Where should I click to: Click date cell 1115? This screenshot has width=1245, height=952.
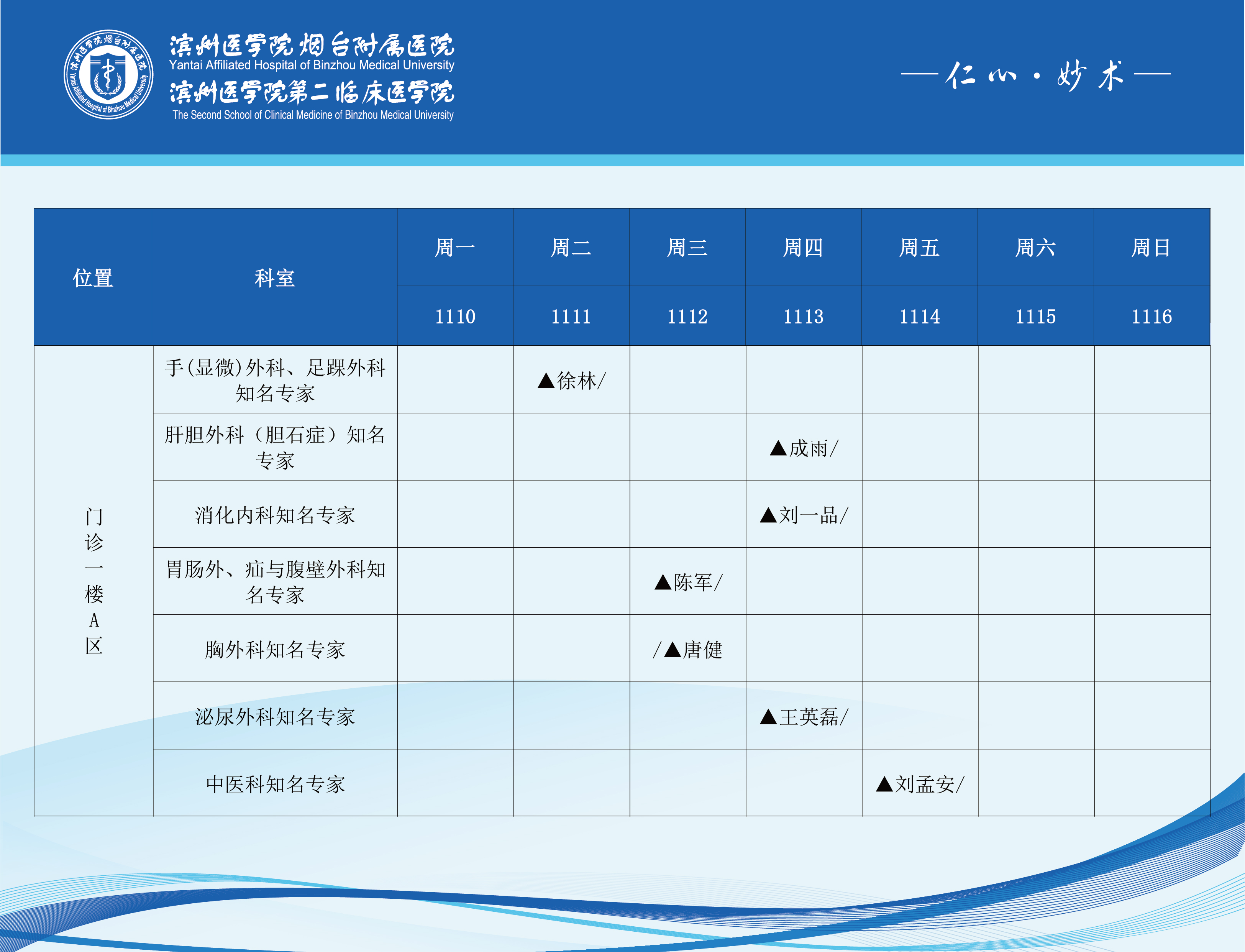coord(1035,316)
